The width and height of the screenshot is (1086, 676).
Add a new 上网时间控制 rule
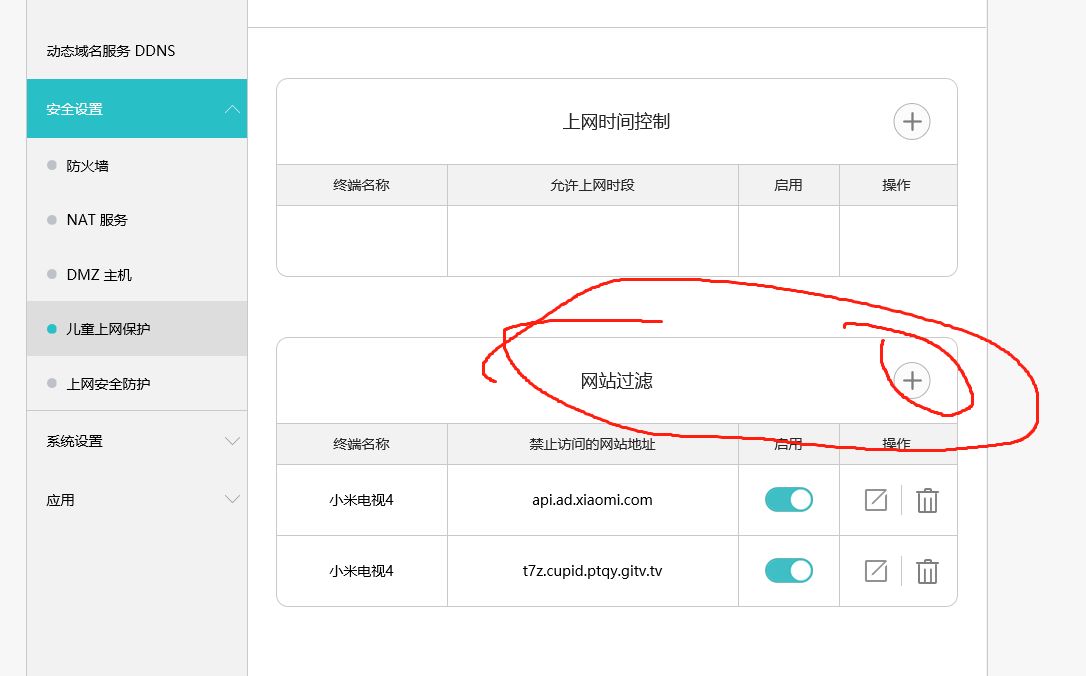pos(911,122)
